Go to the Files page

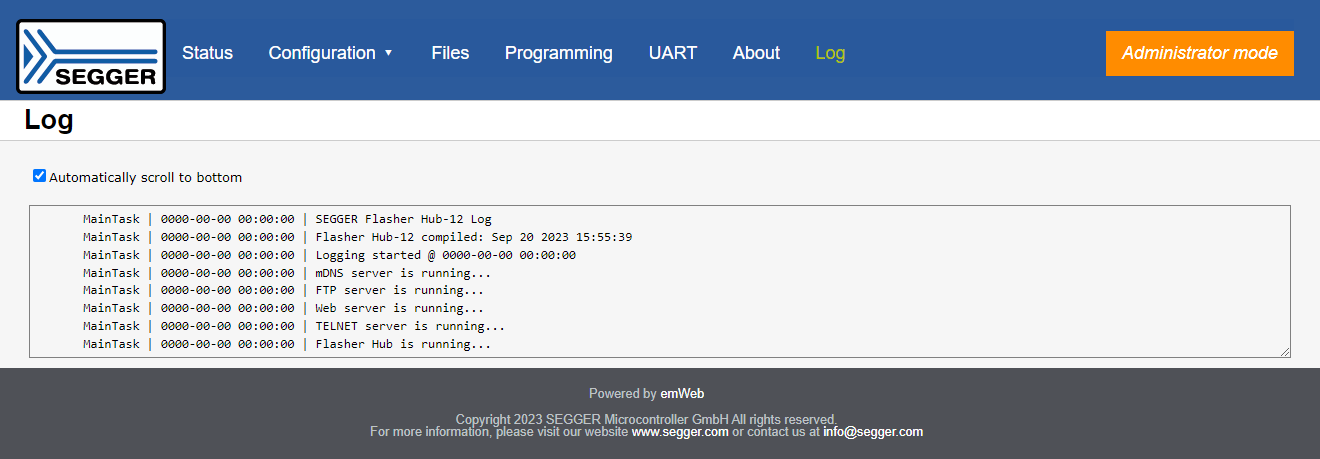click(x=450, y=53)
